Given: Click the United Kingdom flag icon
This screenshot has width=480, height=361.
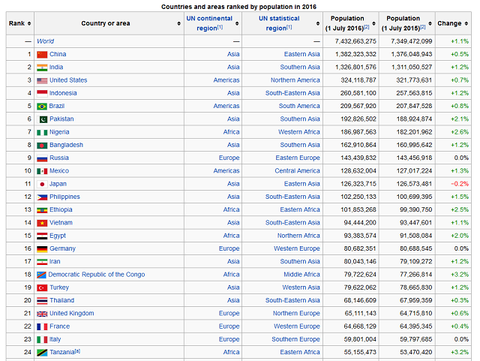Looking at the screenshot, I should coord(42,314).
